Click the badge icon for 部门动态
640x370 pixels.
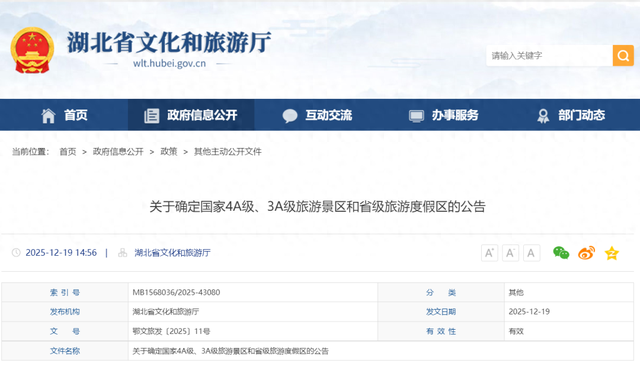point(543,116)
